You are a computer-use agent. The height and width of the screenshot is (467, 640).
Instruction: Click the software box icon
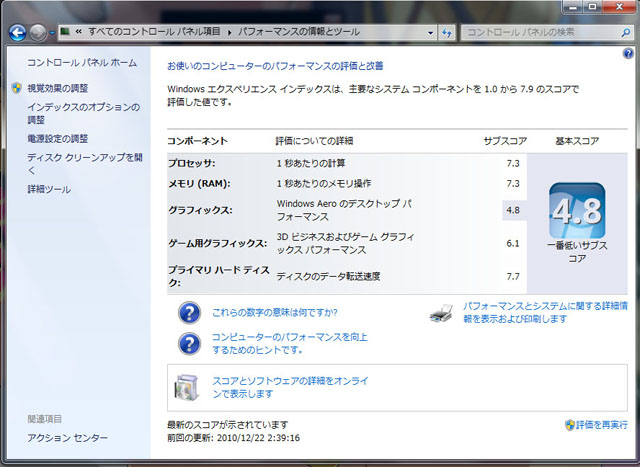pos(187,387)
